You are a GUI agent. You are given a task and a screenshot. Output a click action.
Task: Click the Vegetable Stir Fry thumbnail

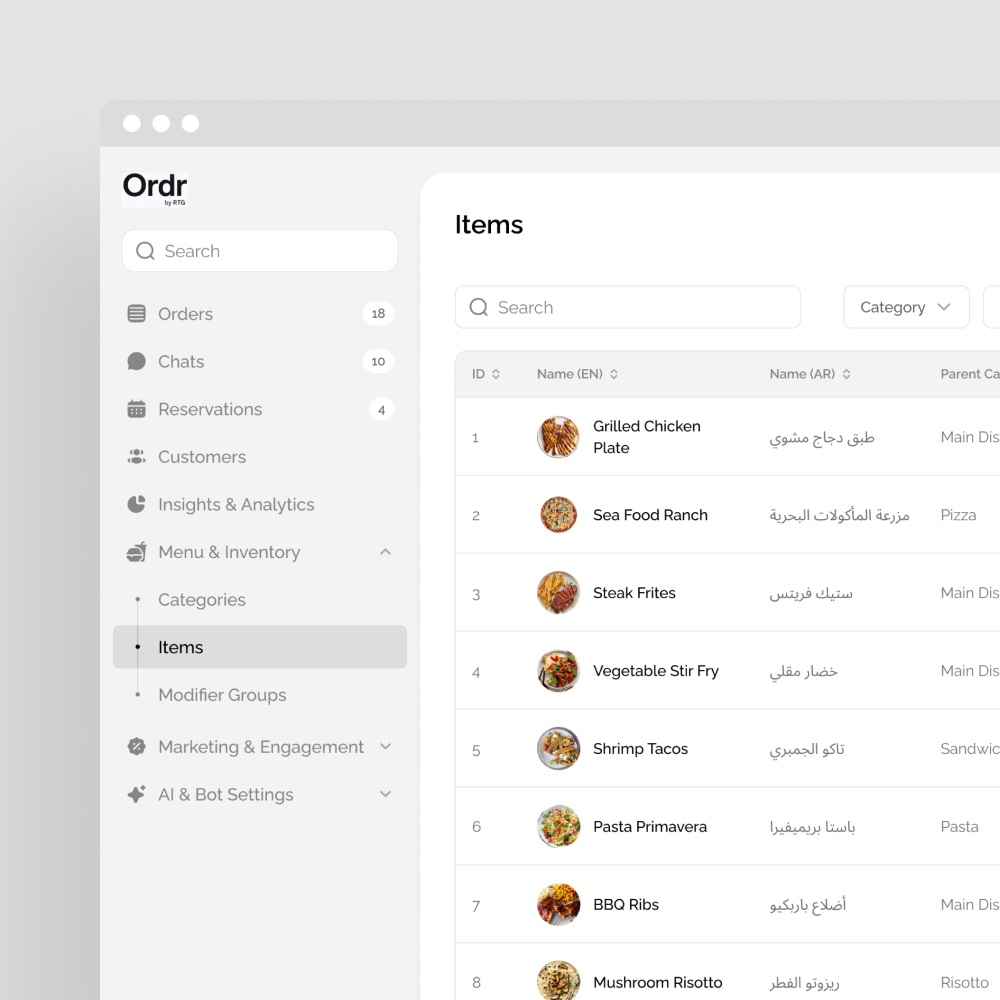(558, 671)
